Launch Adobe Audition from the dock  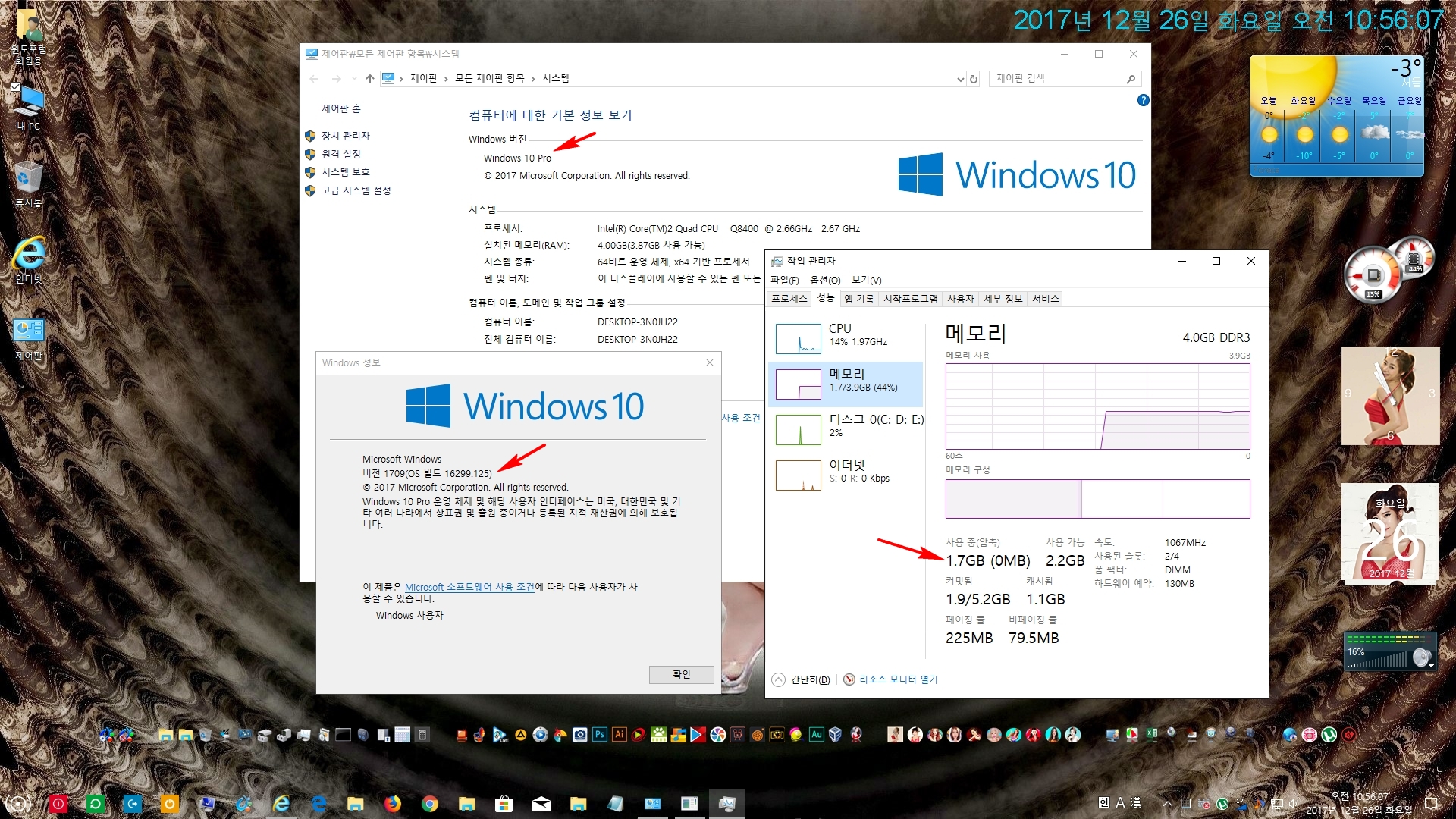[816, 734]
